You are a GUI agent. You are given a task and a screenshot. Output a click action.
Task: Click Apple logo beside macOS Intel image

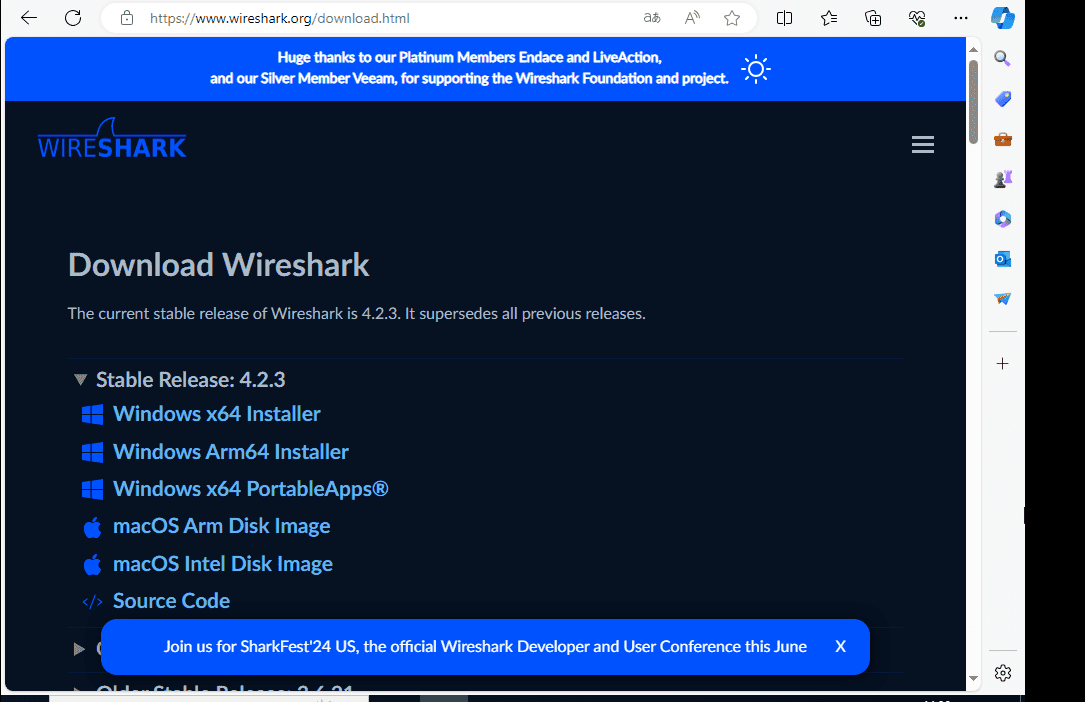coord(92,564)
